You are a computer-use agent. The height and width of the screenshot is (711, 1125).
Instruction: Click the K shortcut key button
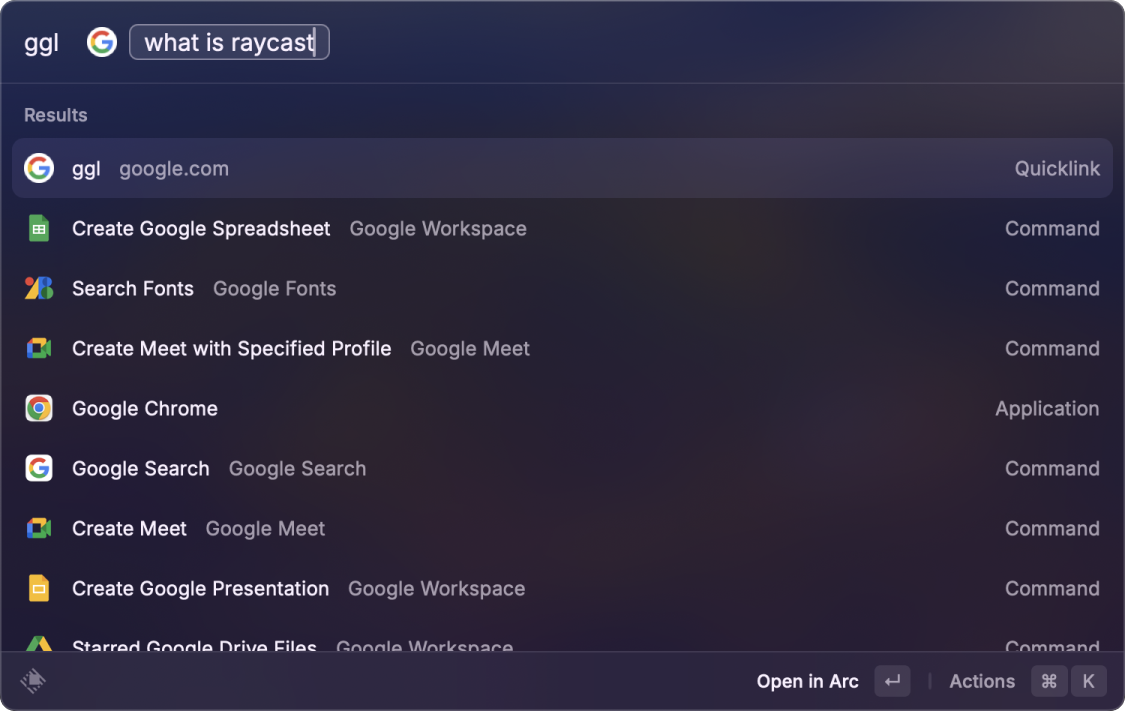1088,681
